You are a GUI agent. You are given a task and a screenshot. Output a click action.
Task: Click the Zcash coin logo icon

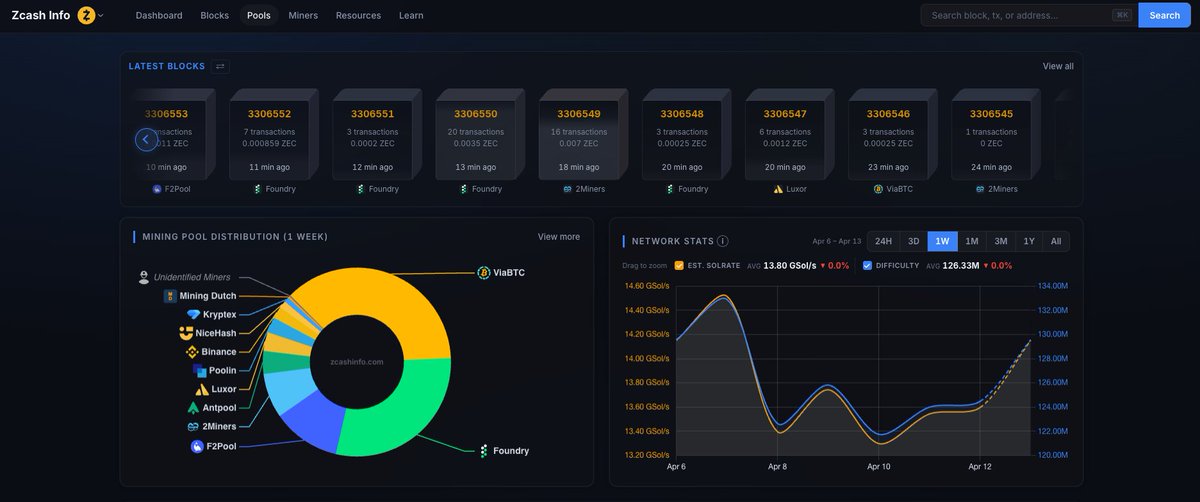tap(86, 15)
